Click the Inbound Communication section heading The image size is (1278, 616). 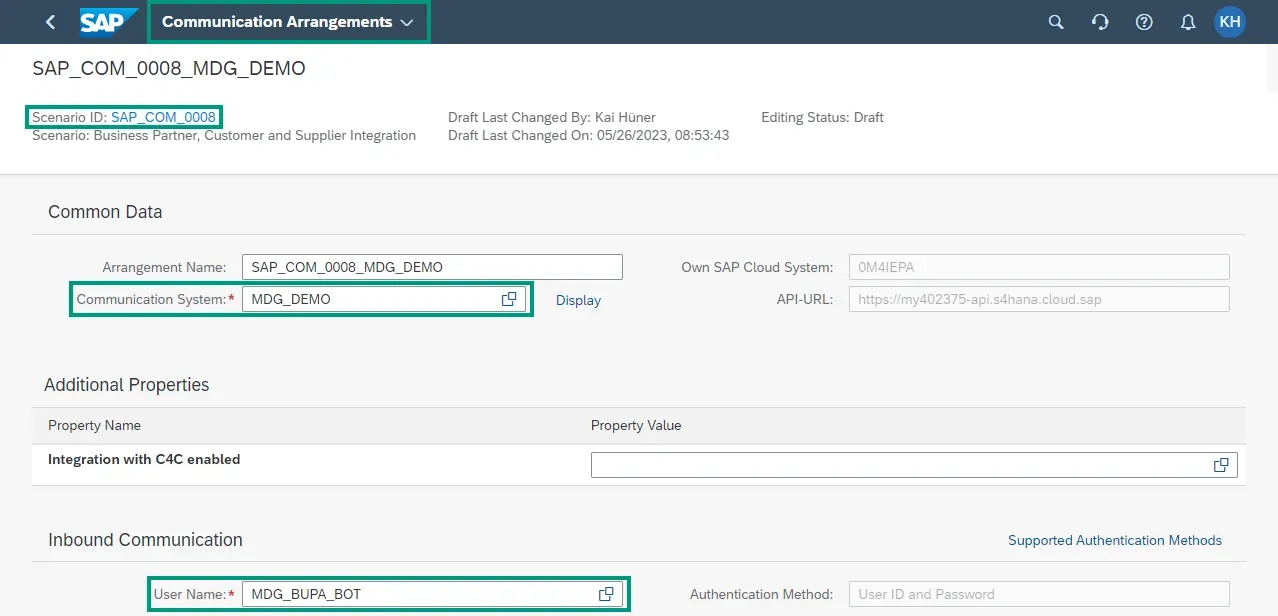coord(145,540)
